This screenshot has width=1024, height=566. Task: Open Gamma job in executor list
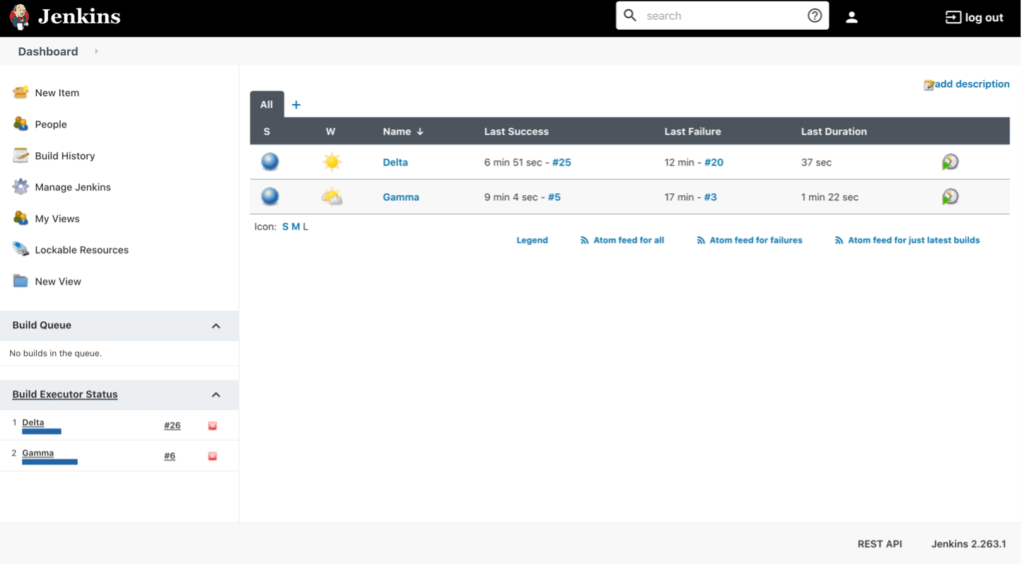click(x=38, y=453)
